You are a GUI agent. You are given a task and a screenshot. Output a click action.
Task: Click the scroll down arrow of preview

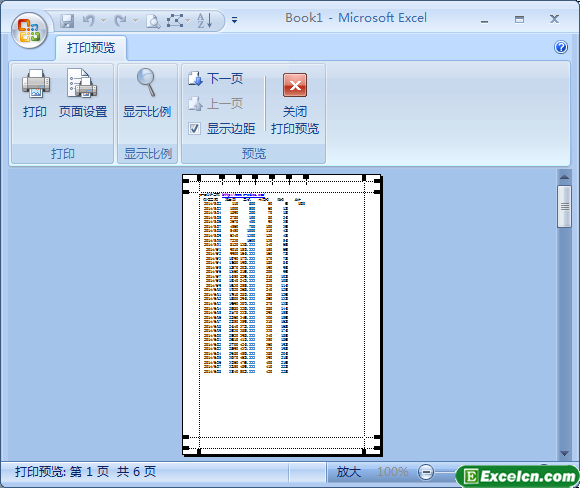564,453
